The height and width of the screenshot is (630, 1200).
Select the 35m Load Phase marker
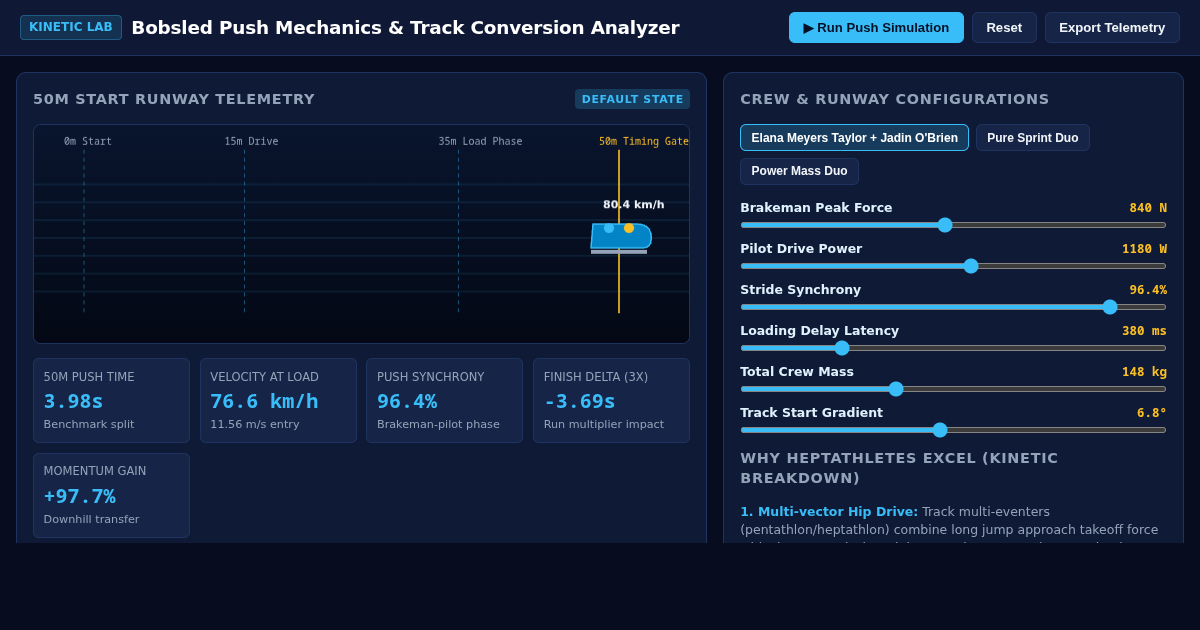[480, 142]
